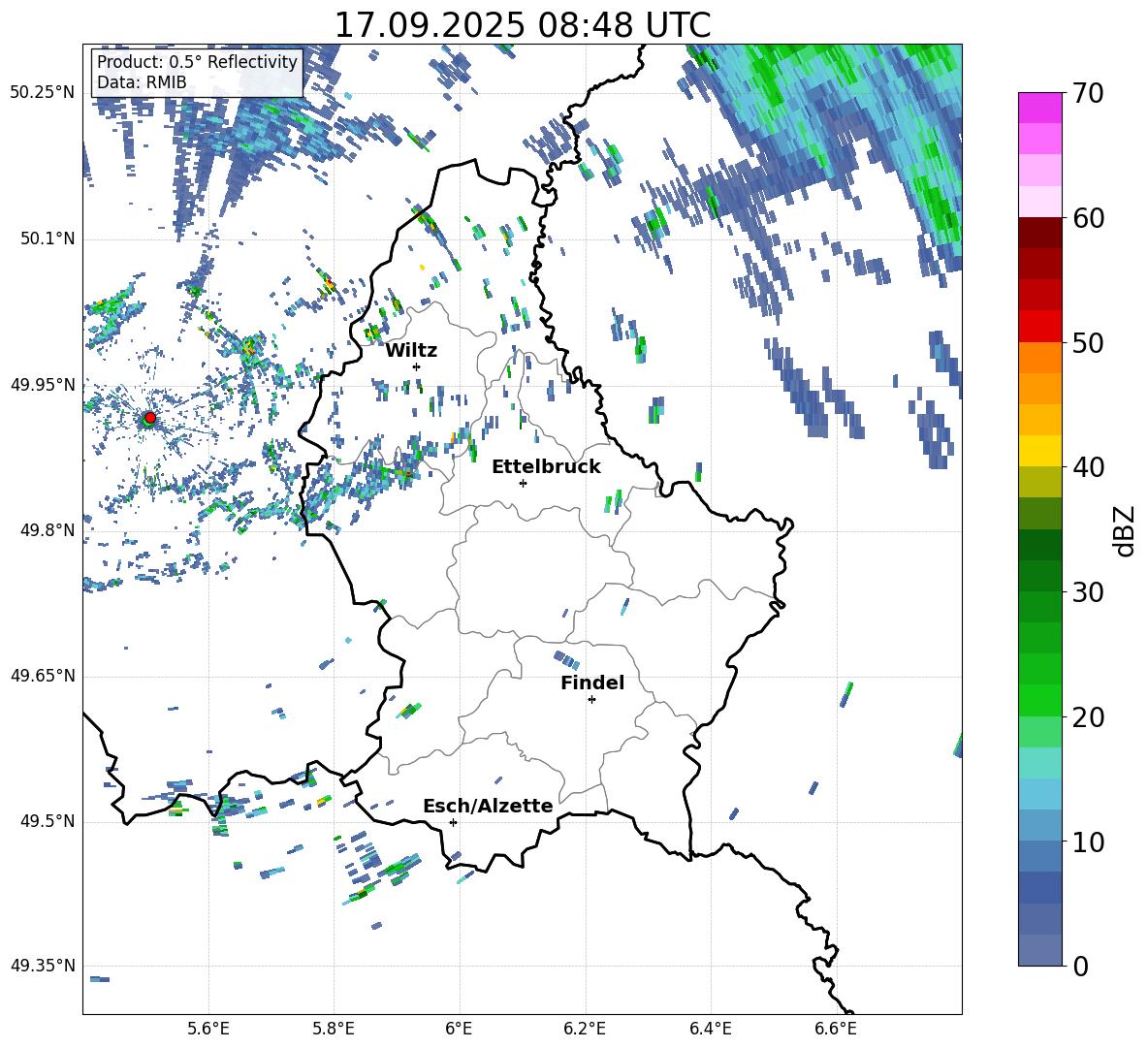This screenshot has width=1148, height=1048.
Task: Click the title 17.09.2025 08:48 UTC
Action: pyautogui.click(x=523, y=25)
